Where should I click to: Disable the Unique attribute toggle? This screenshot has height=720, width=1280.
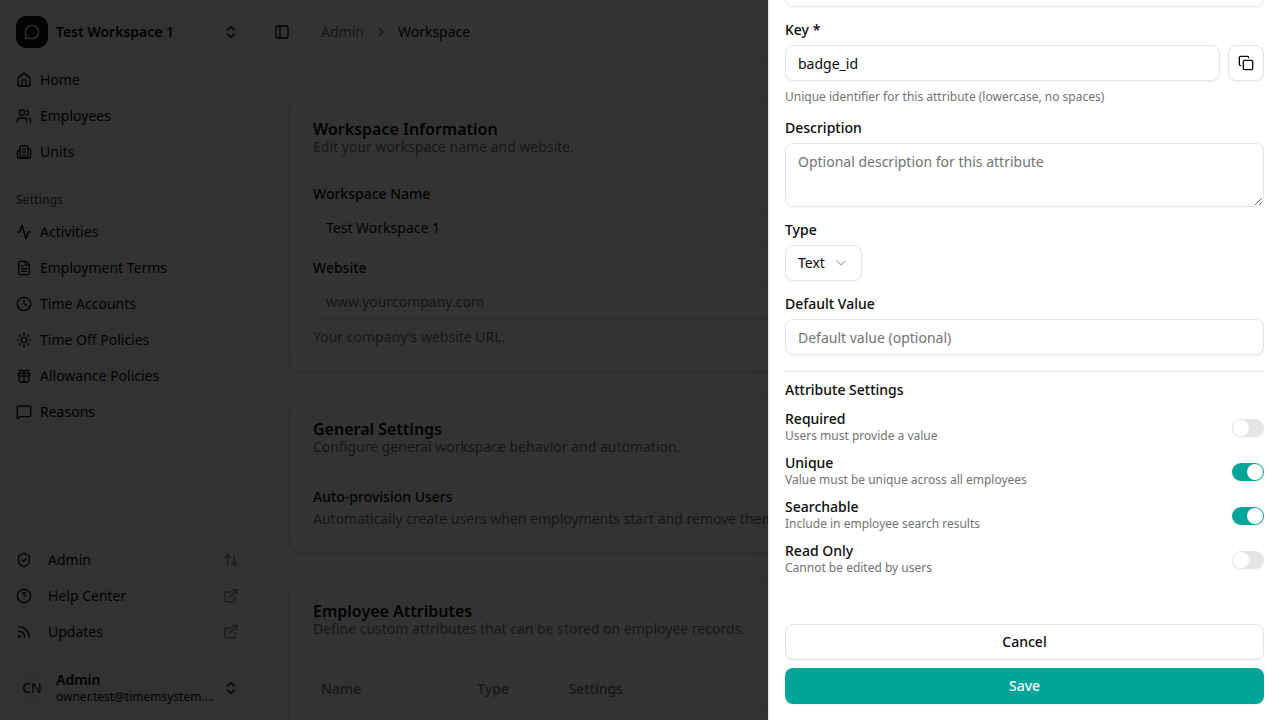(1248, 471)
